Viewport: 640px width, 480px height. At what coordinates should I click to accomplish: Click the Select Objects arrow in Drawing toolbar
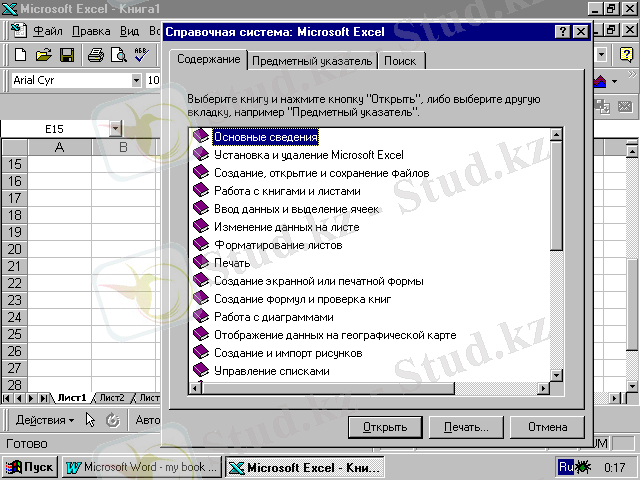point(90,420)
